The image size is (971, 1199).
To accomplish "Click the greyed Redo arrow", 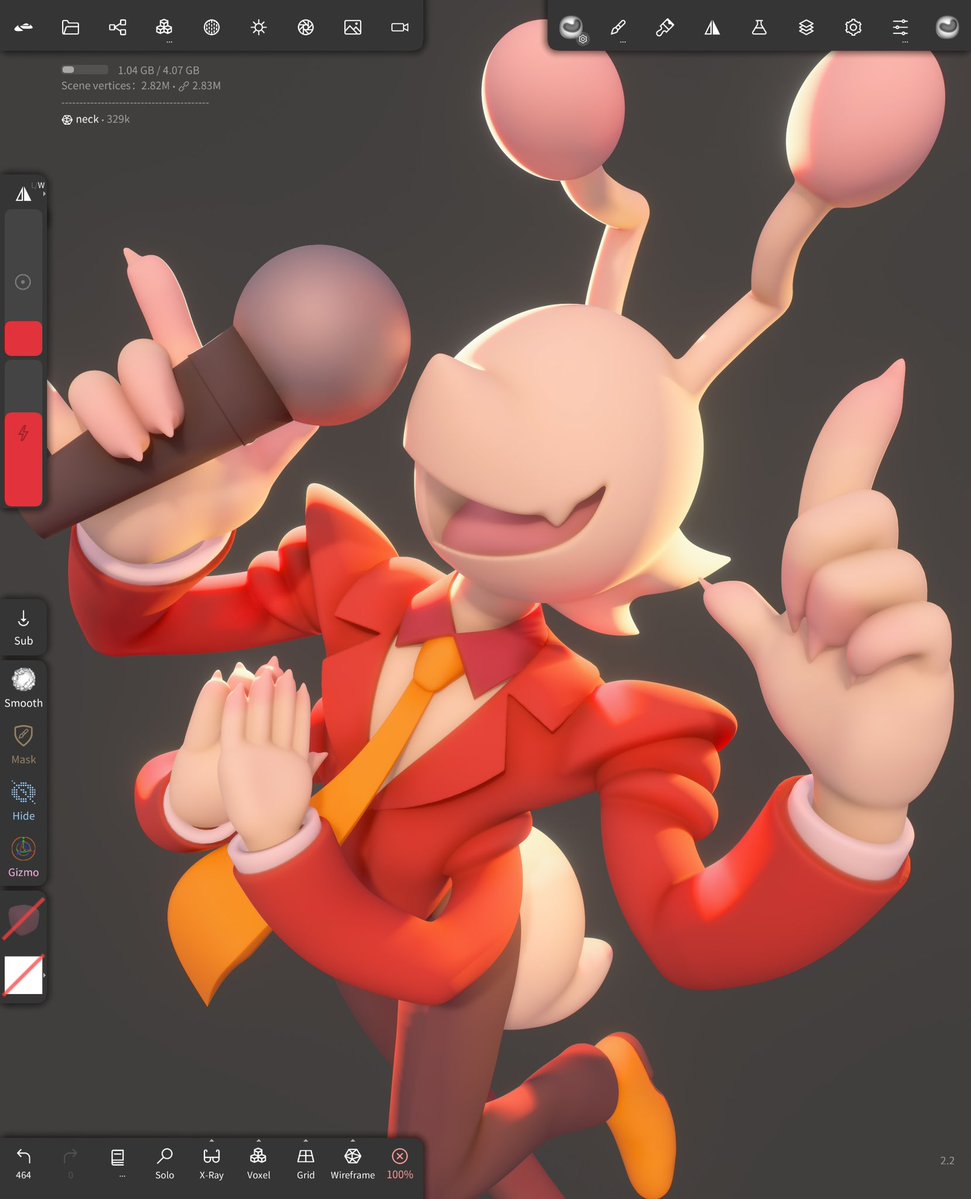I will coord(70,1162).
